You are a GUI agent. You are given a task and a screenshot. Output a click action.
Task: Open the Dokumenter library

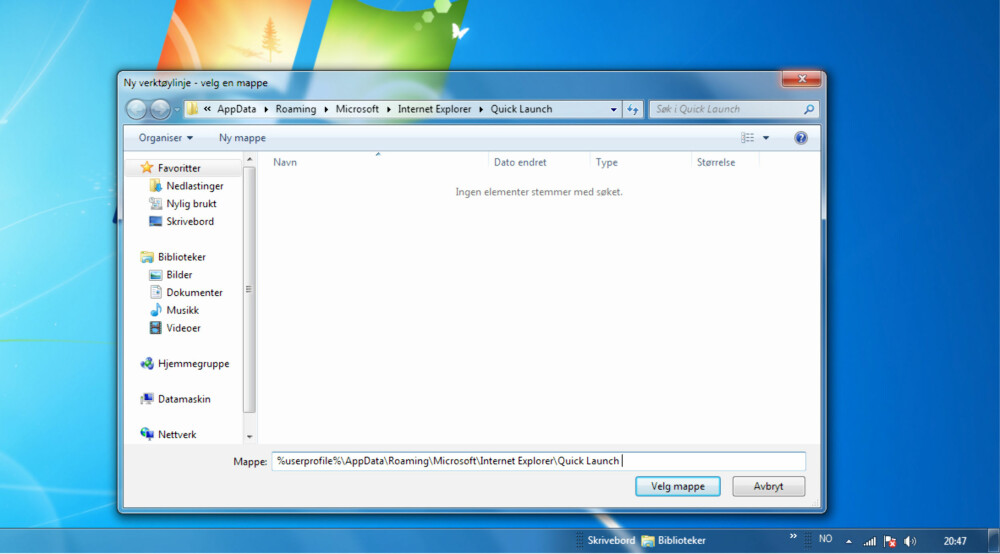coord(195,293)
